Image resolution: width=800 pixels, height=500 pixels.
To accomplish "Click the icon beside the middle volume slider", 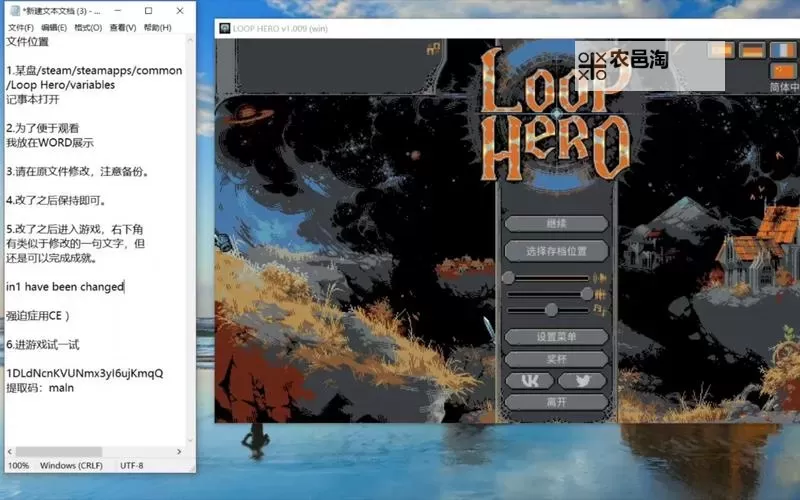I will pos(601,294).
